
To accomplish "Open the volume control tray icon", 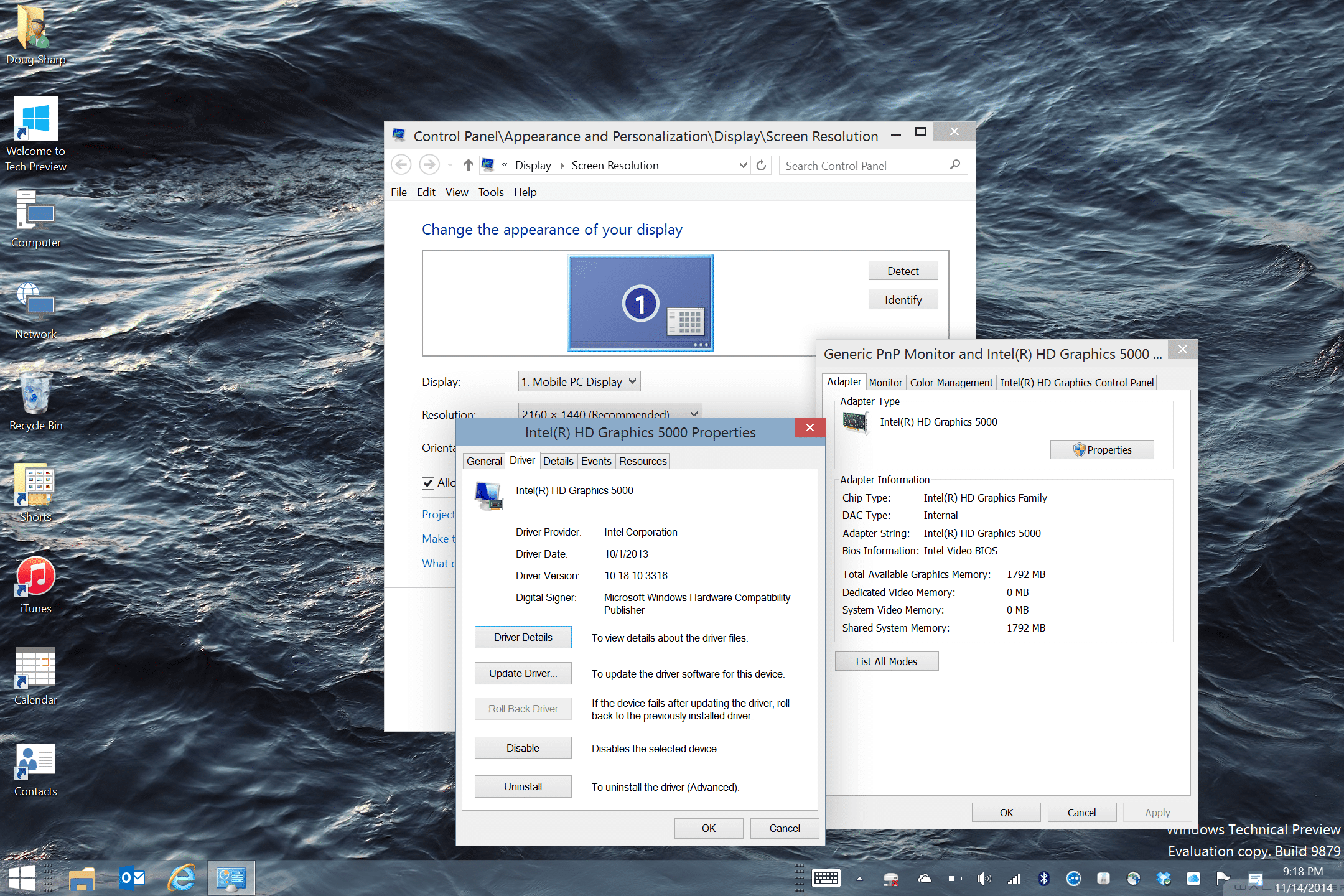I will (x=984, y=879).
